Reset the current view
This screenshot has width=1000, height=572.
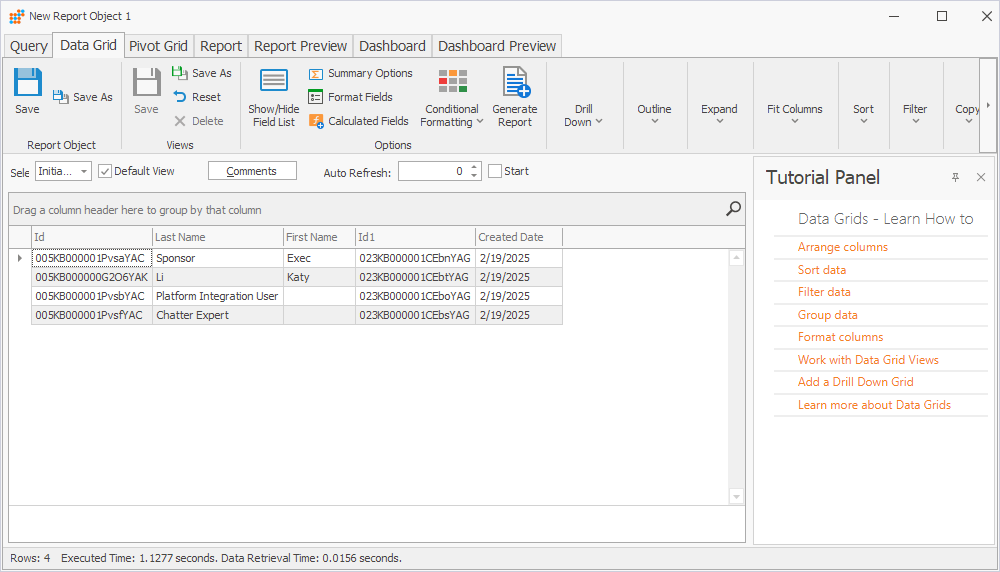[x=197, y=97]
